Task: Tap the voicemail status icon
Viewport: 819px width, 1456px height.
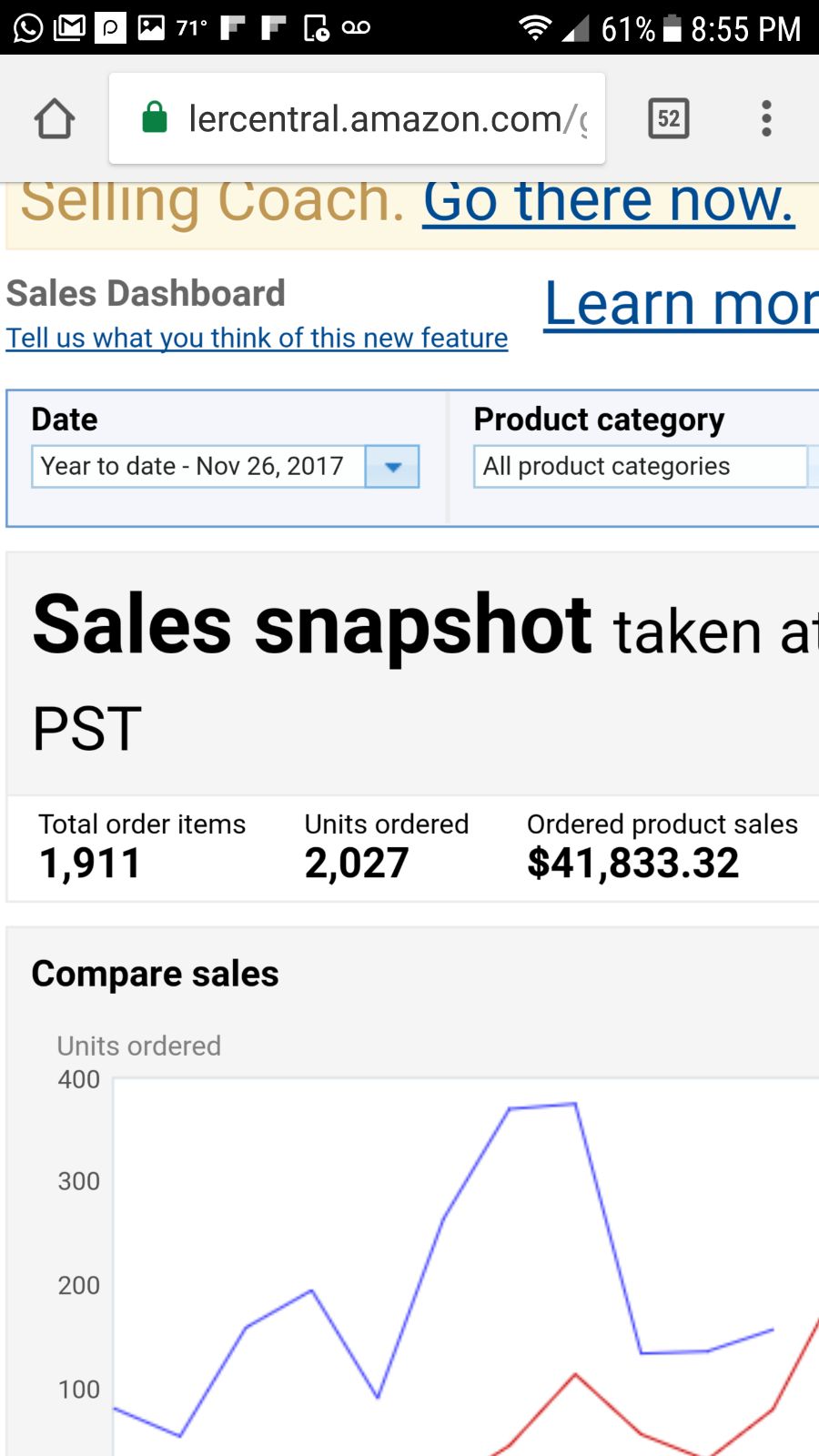Action: 356,27
